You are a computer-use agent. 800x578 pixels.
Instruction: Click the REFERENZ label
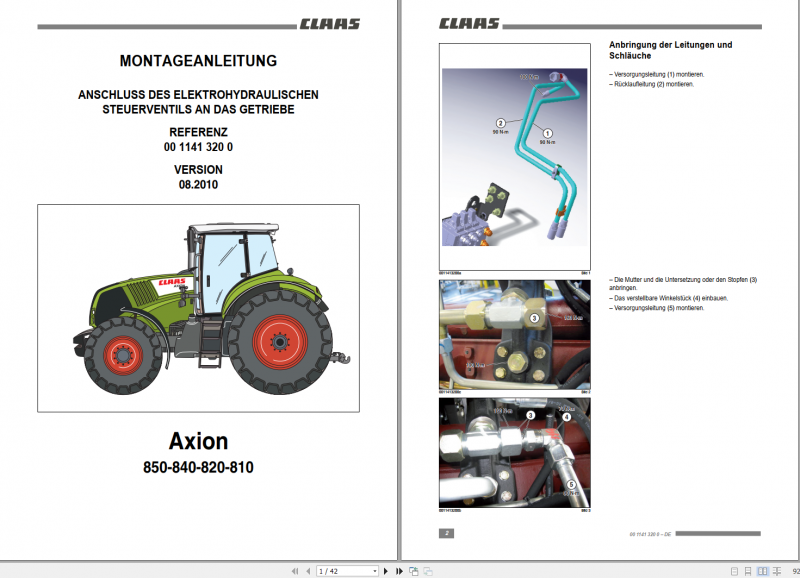click(x=198, y=132)
